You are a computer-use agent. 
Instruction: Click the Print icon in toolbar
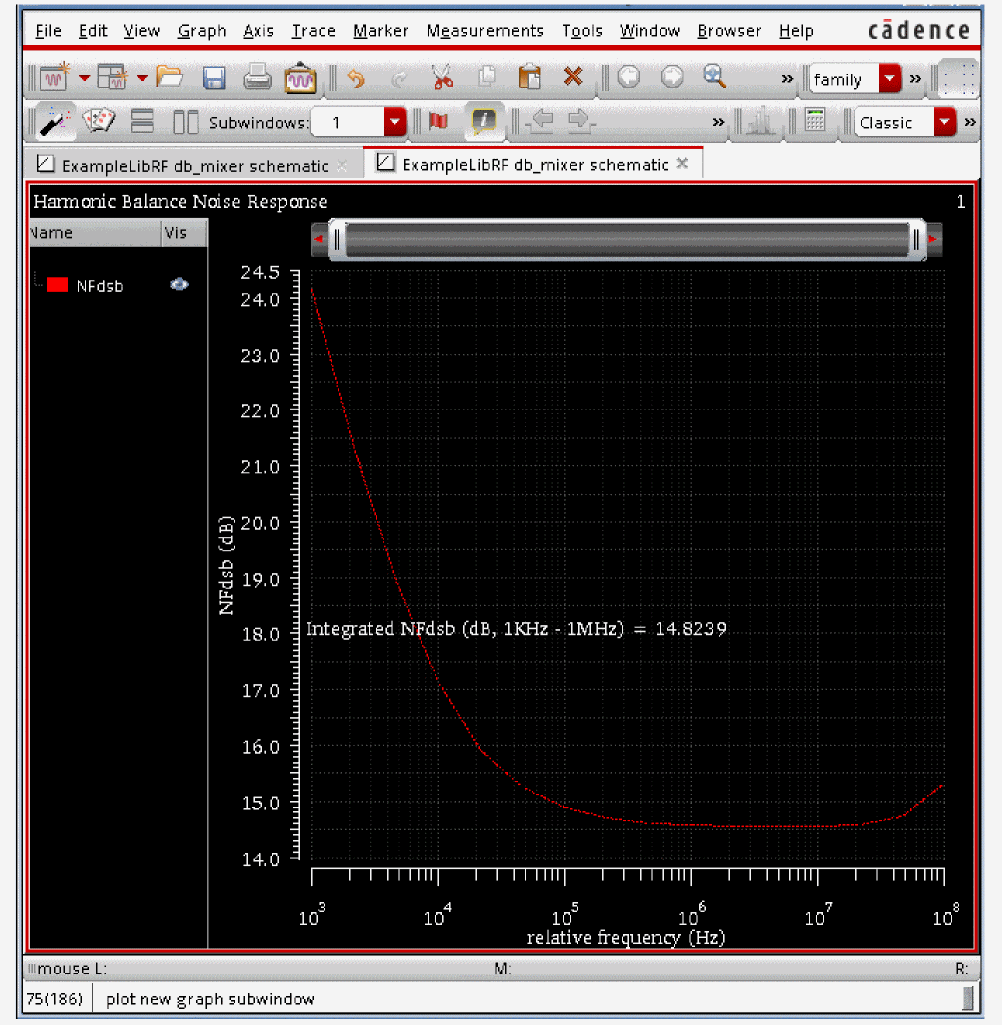[256, 77]
